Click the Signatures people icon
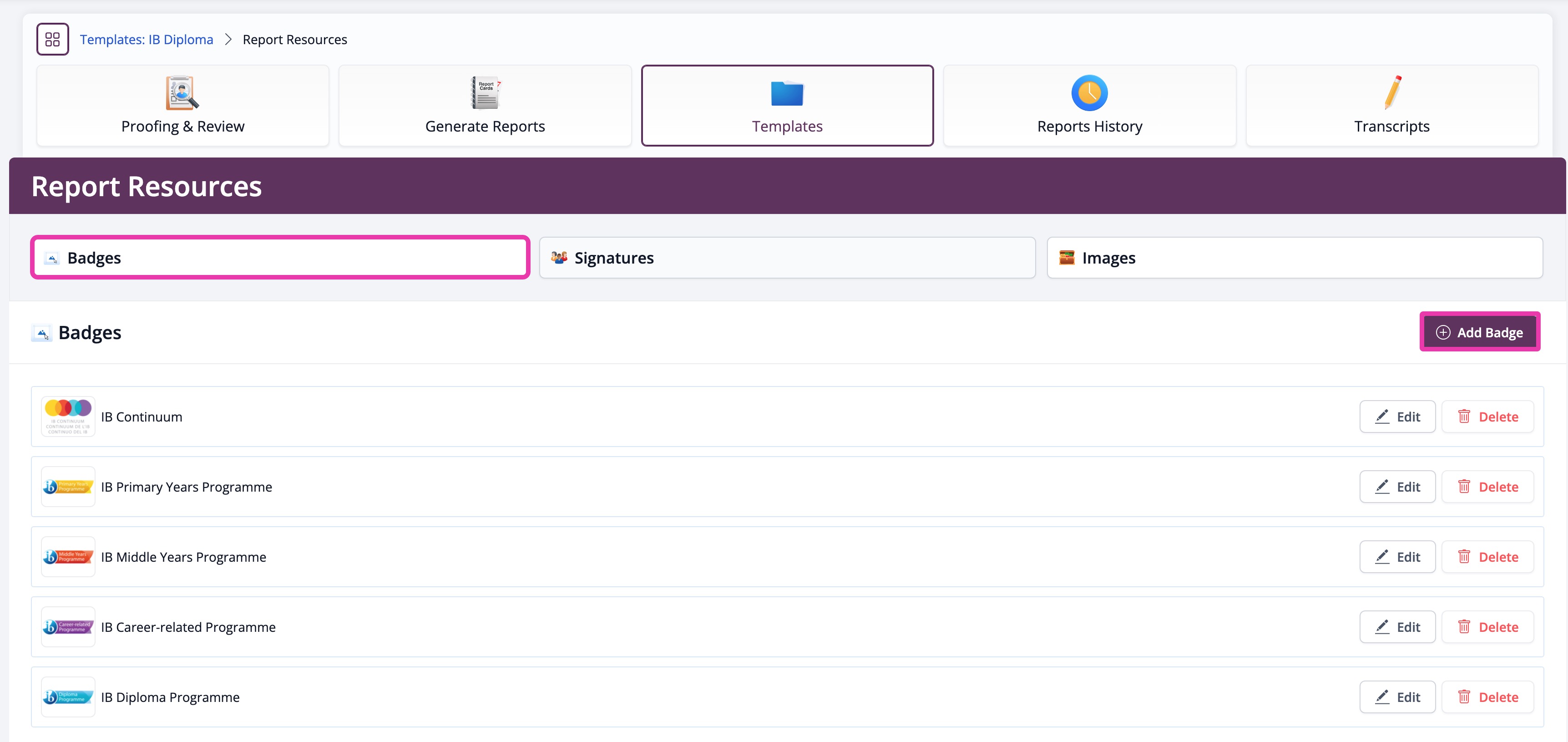Viewport: 1568px width, 742px height. point(558,258)
